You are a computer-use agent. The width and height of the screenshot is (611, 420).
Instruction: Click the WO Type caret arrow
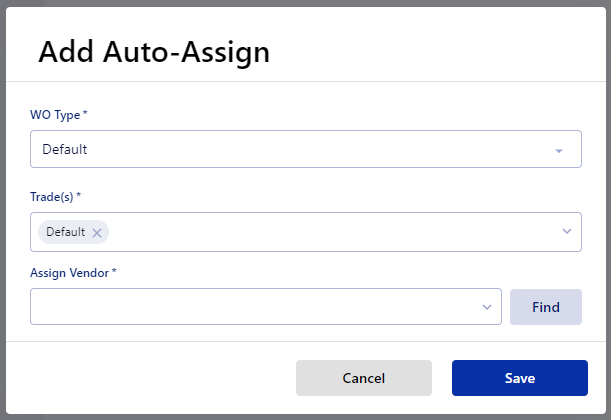click(x=558, y=151)
